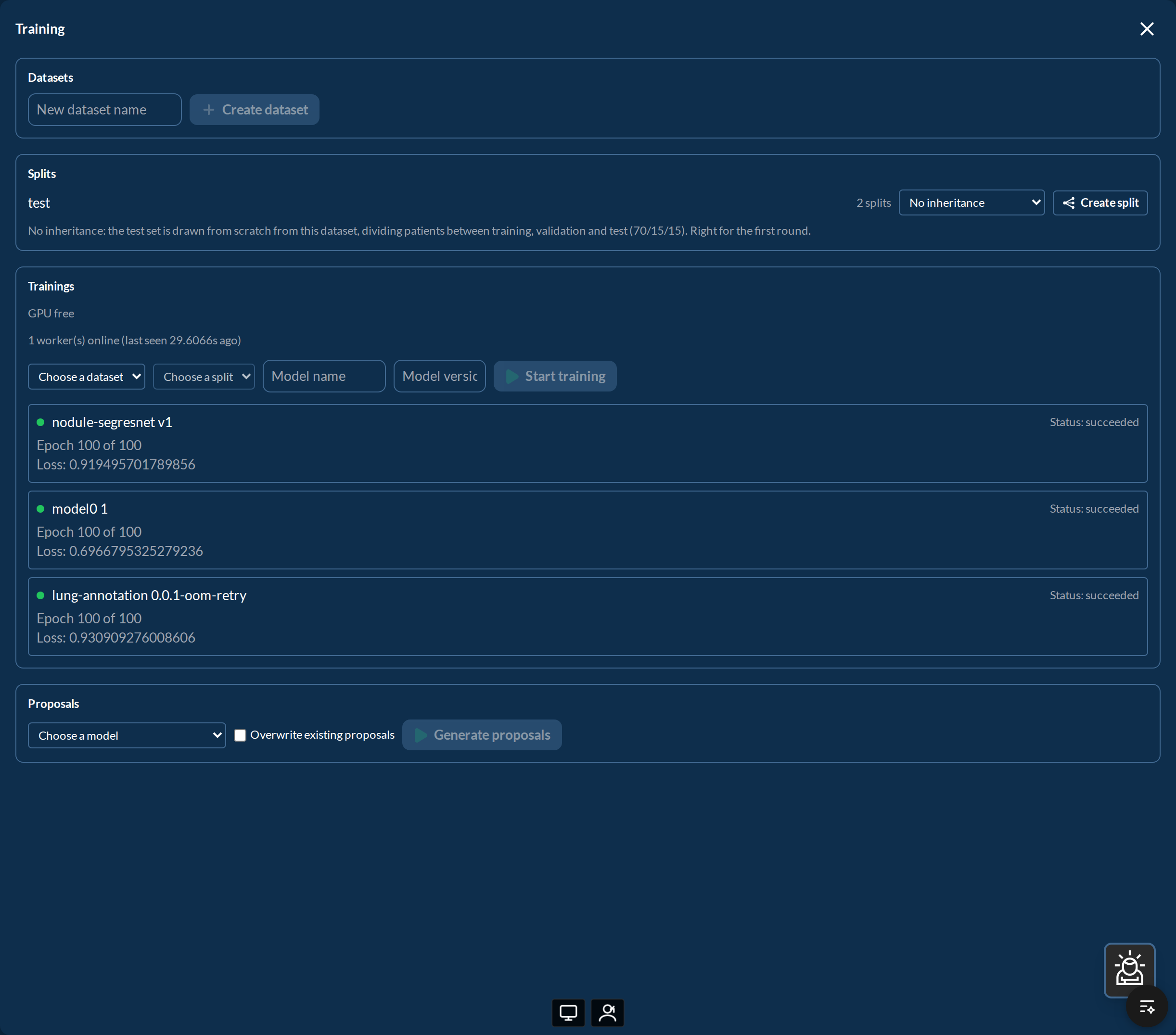Click the '2 splits' count label
The width and height of the screenshot is (1176, 1035).
(x=873, y=202)
